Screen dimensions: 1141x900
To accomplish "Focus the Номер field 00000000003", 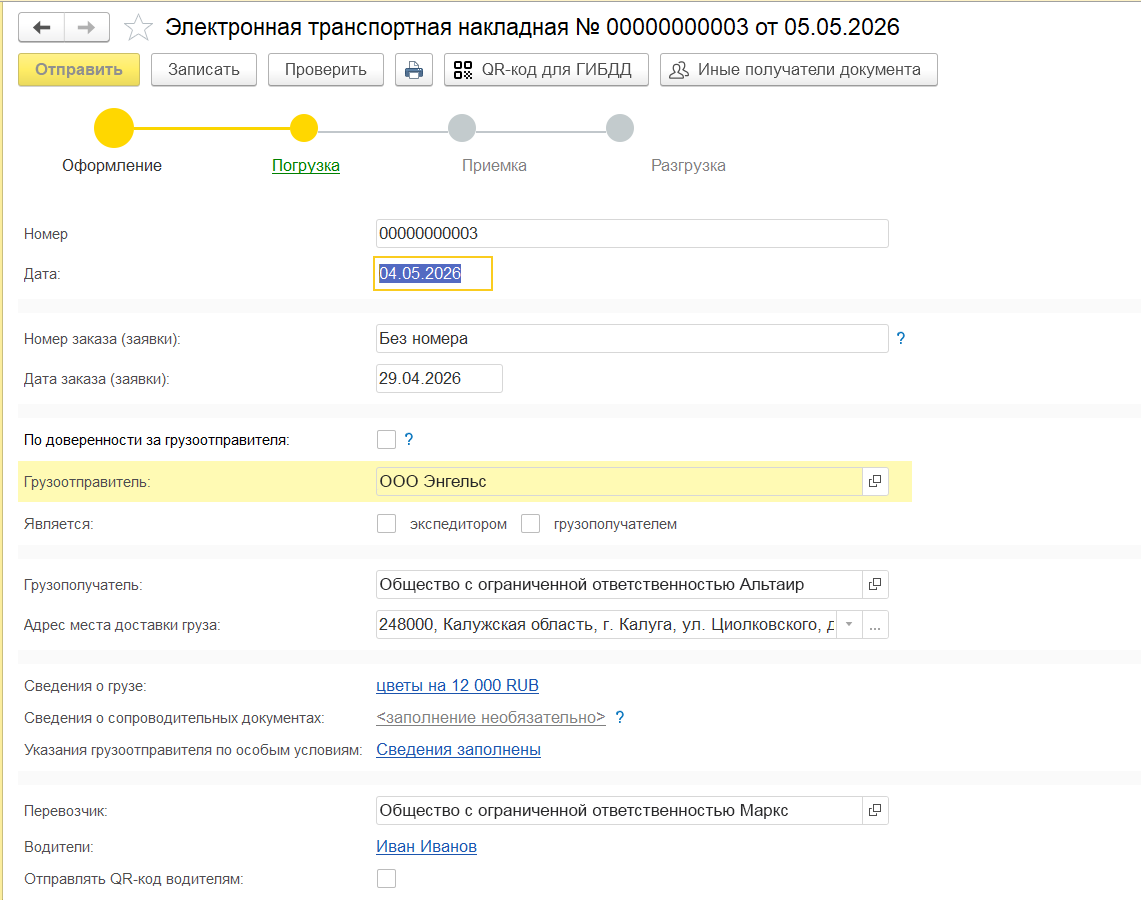I will pyautogui.click(x=632, y=234).
